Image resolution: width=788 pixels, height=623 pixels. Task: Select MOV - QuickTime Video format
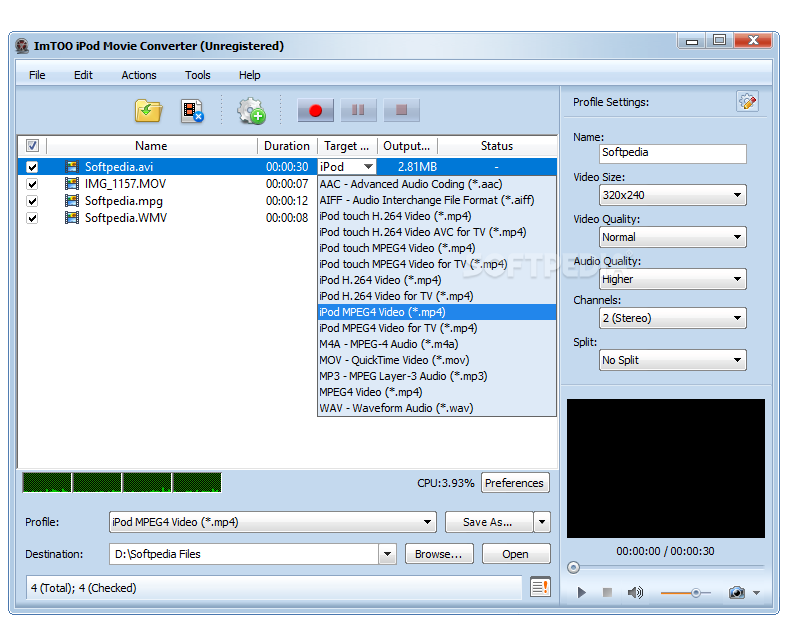pos(437,360)
